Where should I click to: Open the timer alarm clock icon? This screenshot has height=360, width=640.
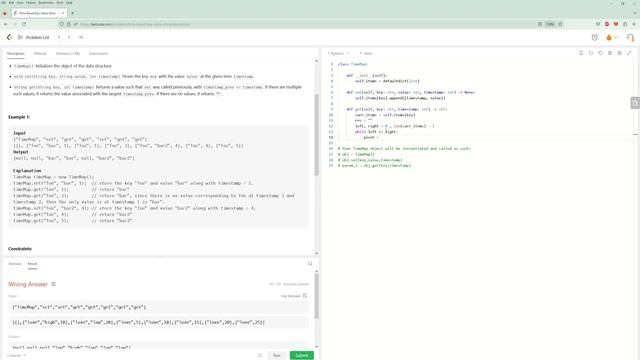coord(594,37)
